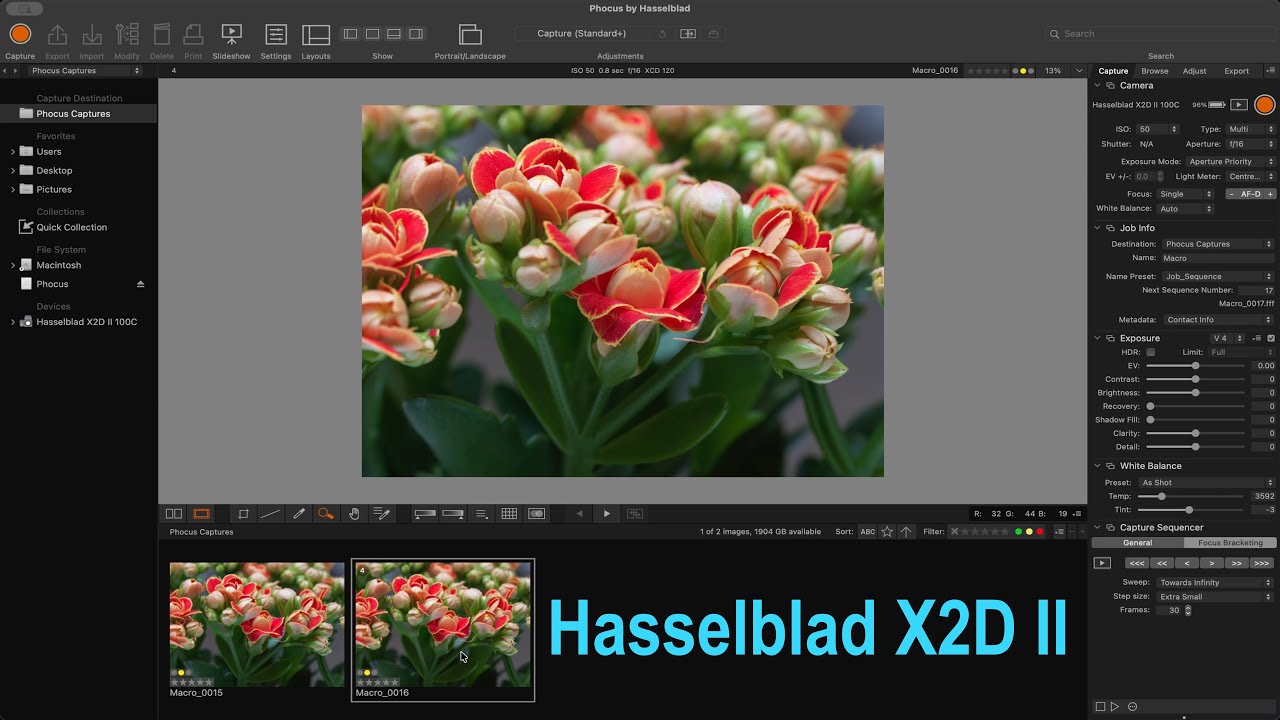Toggle the grid overlay icon
The image size is (1280, 720).
tap(509, 514)
